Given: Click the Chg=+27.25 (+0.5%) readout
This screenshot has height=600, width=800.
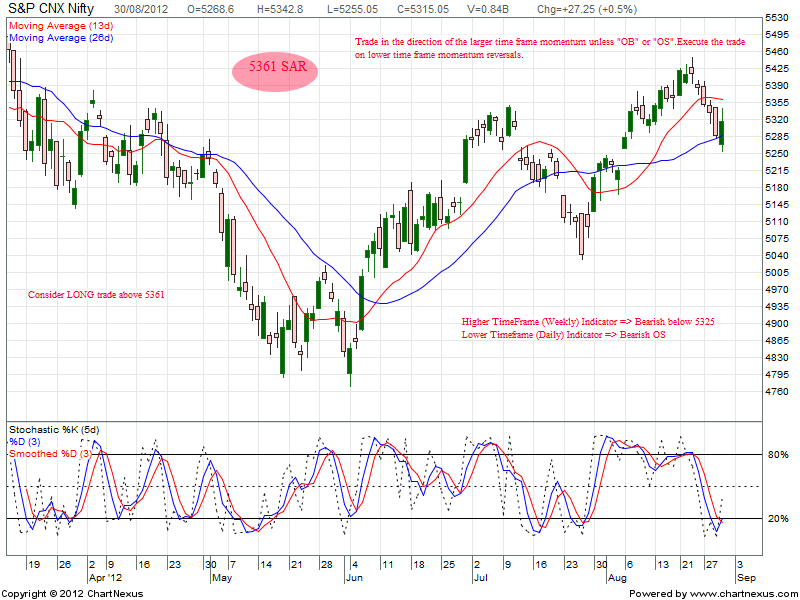Looking at the screenshot, I should click(x=587, y=9).
